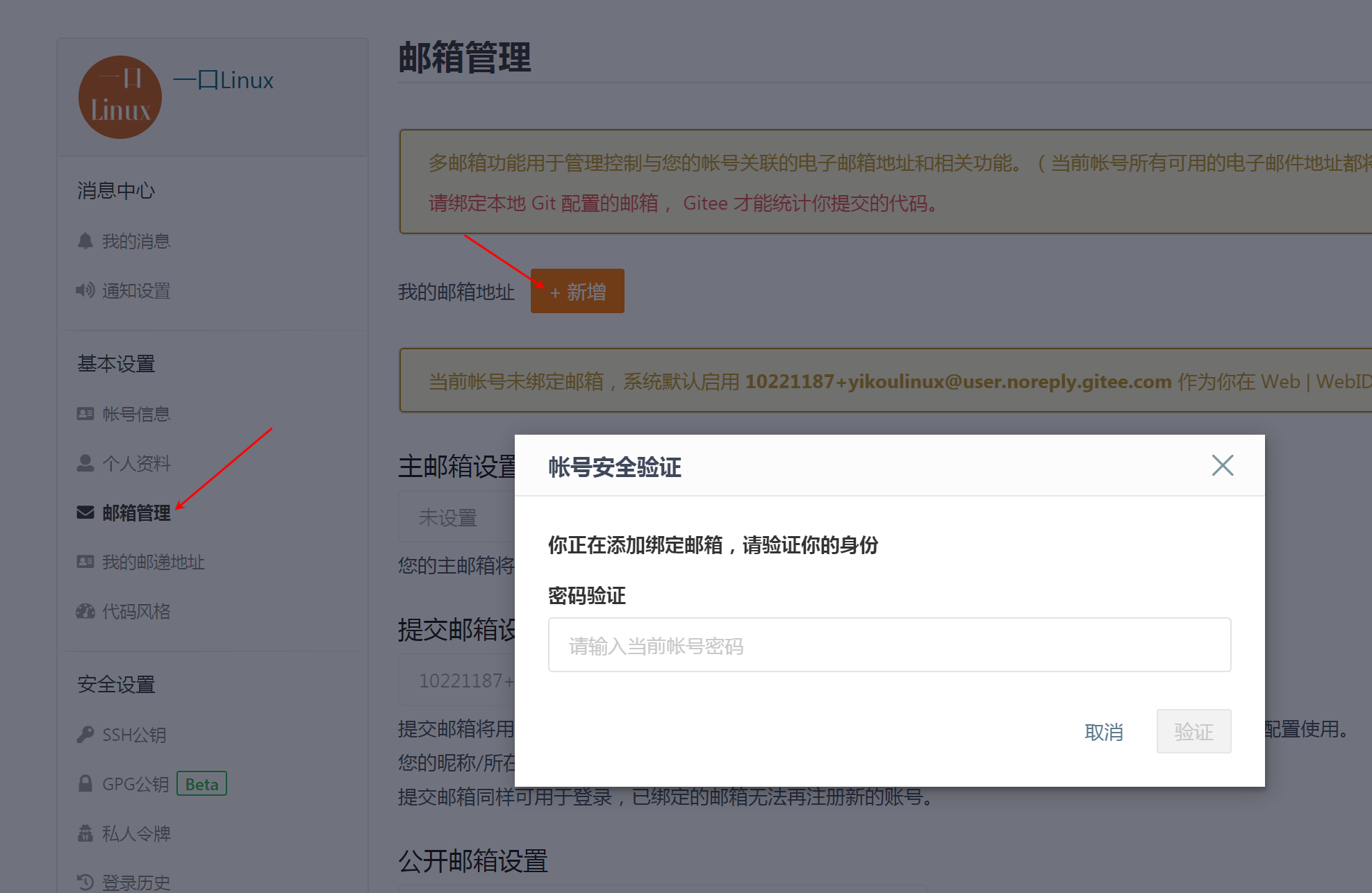Open the 通知设置 navigation item
The image size is (1372, 893).
(136, 291)
